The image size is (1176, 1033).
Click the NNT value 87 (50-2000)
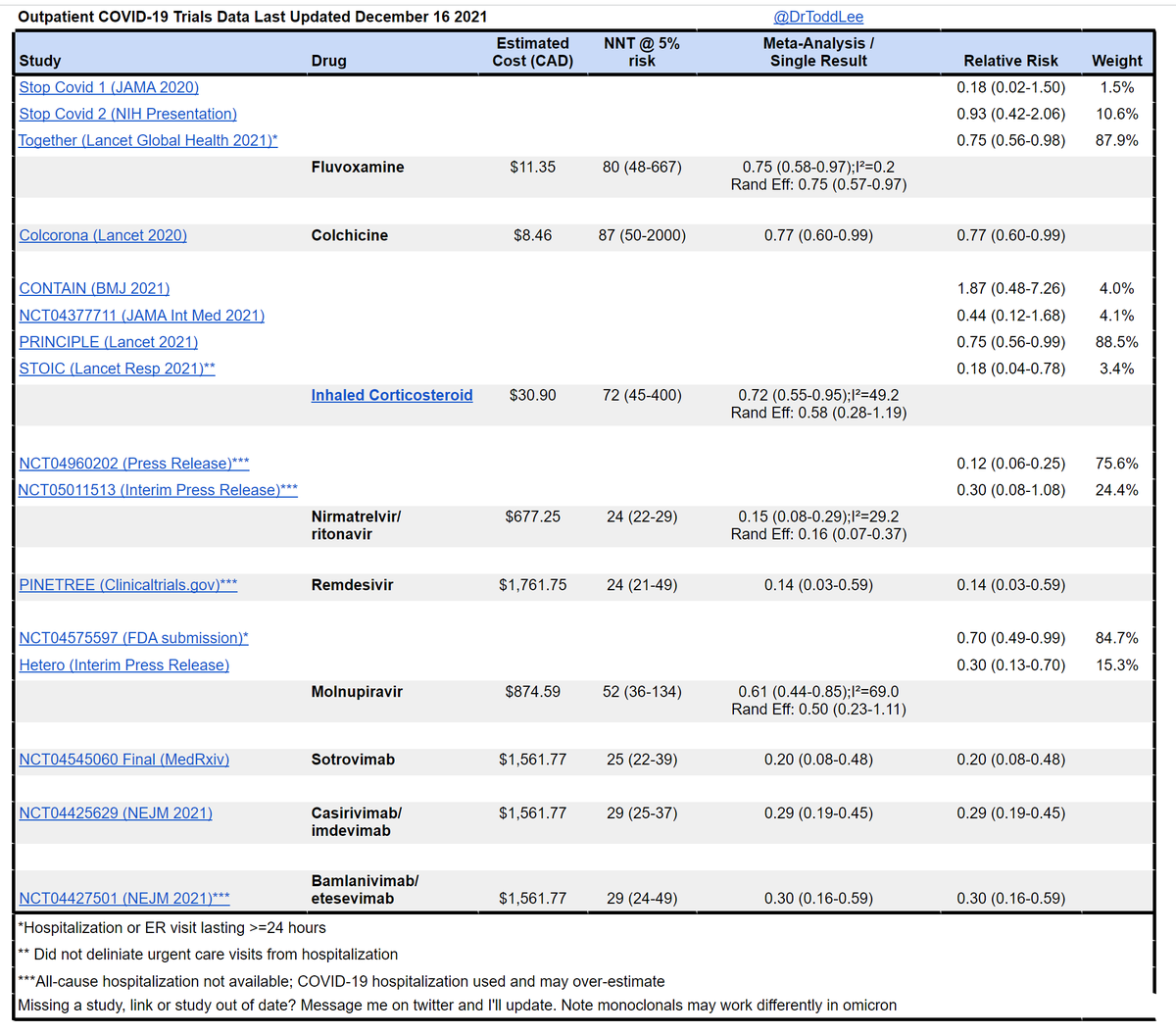[642, 235]
